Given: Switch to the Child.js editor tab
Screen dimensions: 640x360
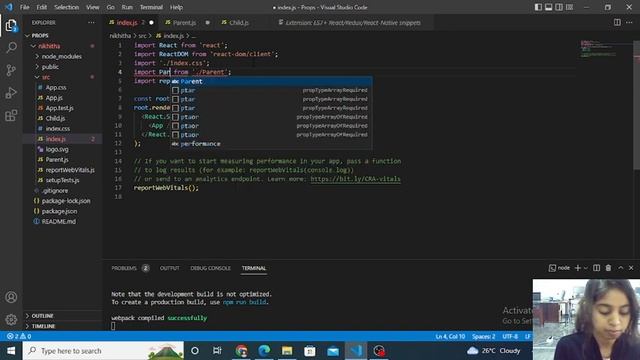Looking at the screenshot, I should pos(239,23).
